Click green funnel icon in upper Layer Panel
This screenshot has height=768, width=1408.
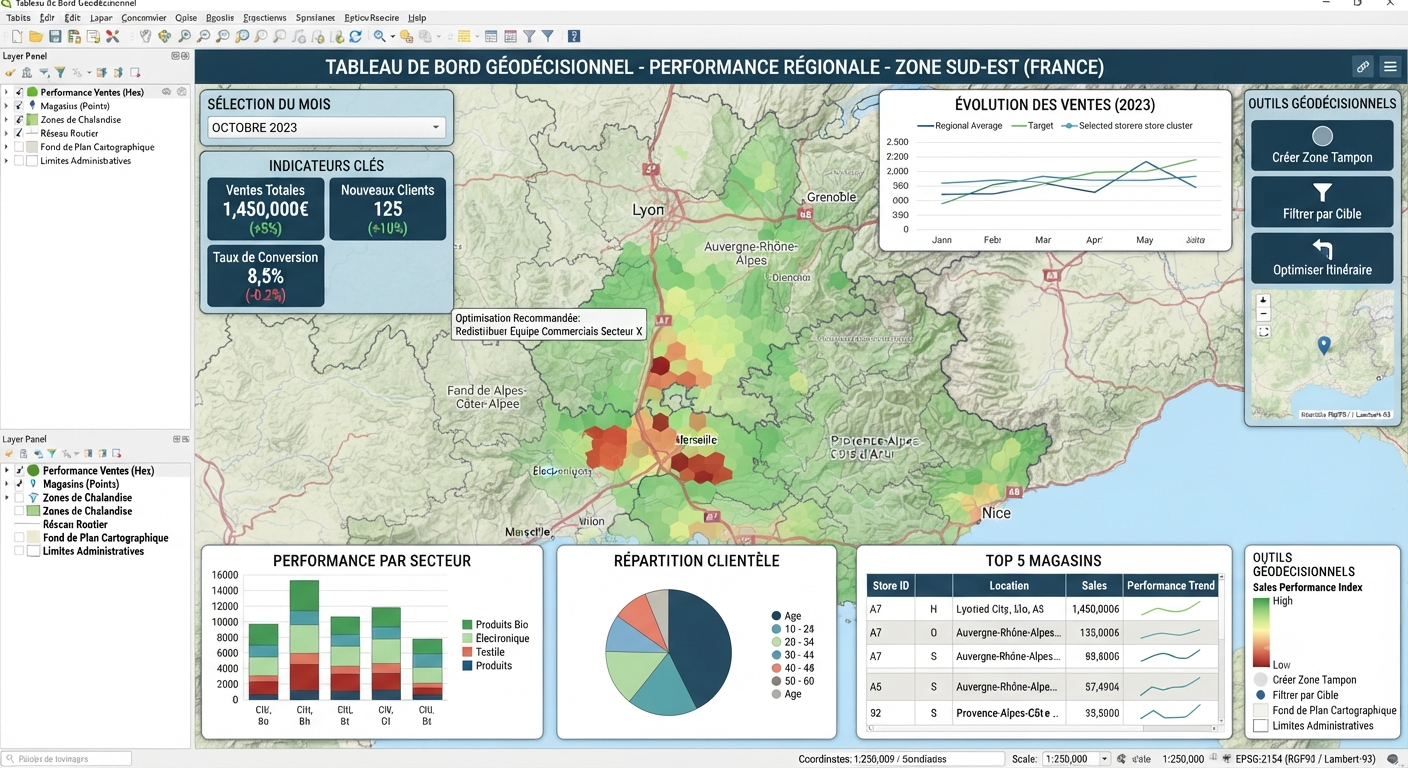[60, 73]
